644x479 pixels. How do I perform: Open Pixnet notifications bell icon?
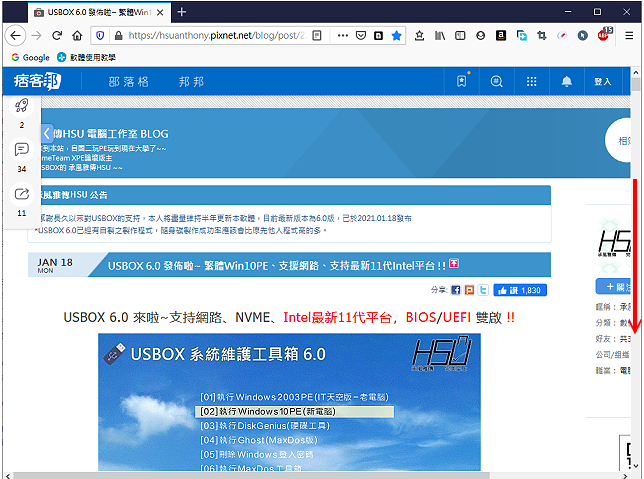pyautogui.click(x=567, y=81)
